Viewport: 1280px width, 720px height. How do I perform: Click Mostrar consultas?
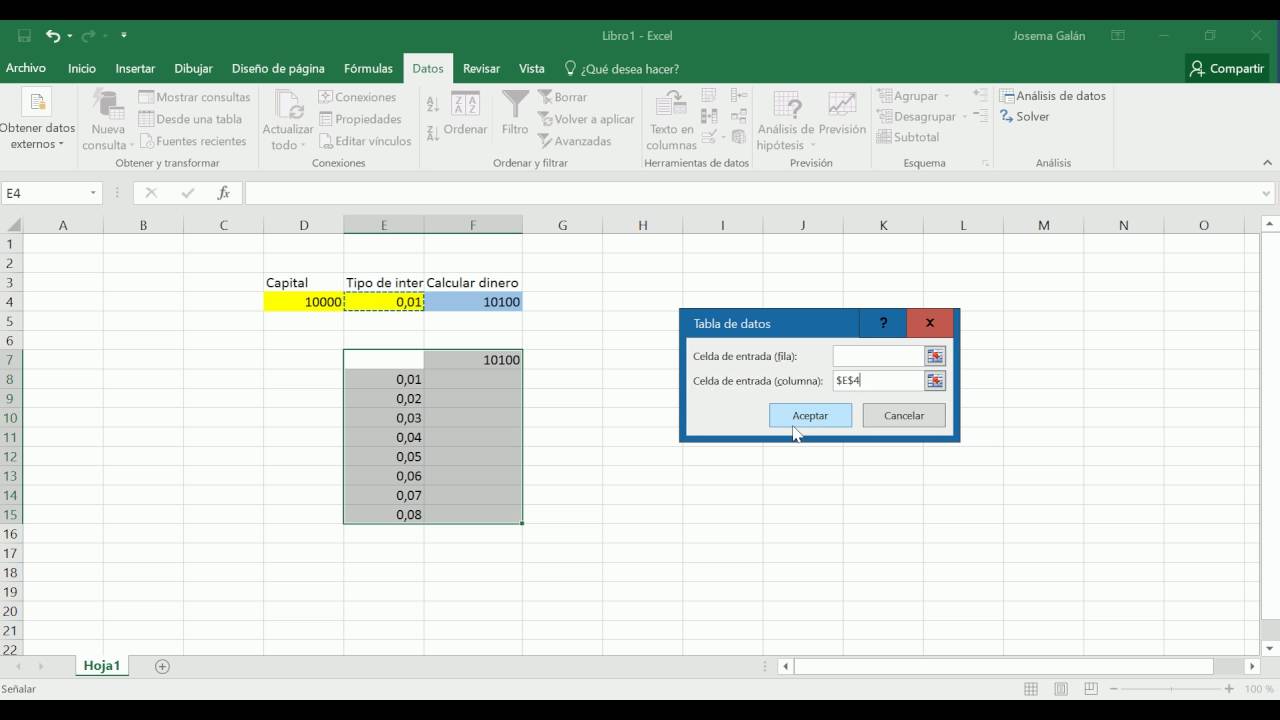(x=194, y=97)
